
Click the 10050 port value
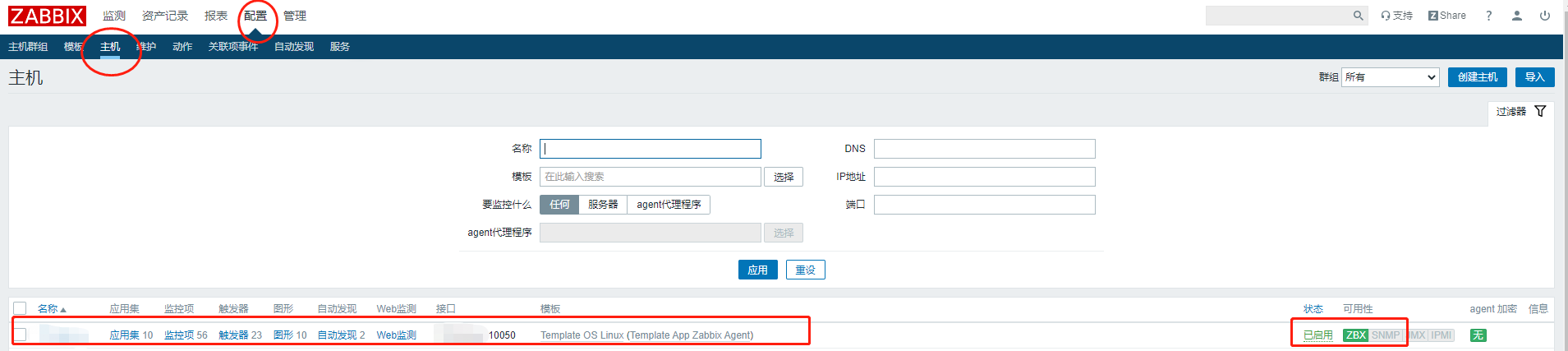click(x=502, y=335)
